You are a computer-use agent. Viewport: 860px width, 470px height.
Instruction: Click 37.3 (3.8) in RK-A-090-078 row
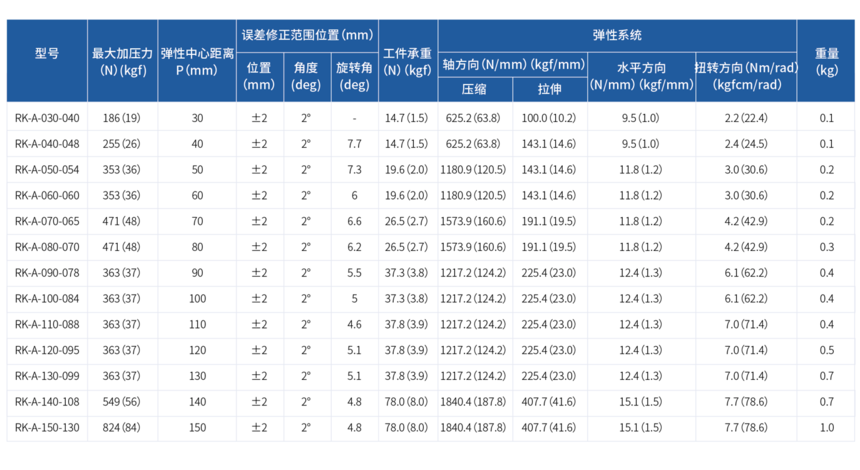406,273
